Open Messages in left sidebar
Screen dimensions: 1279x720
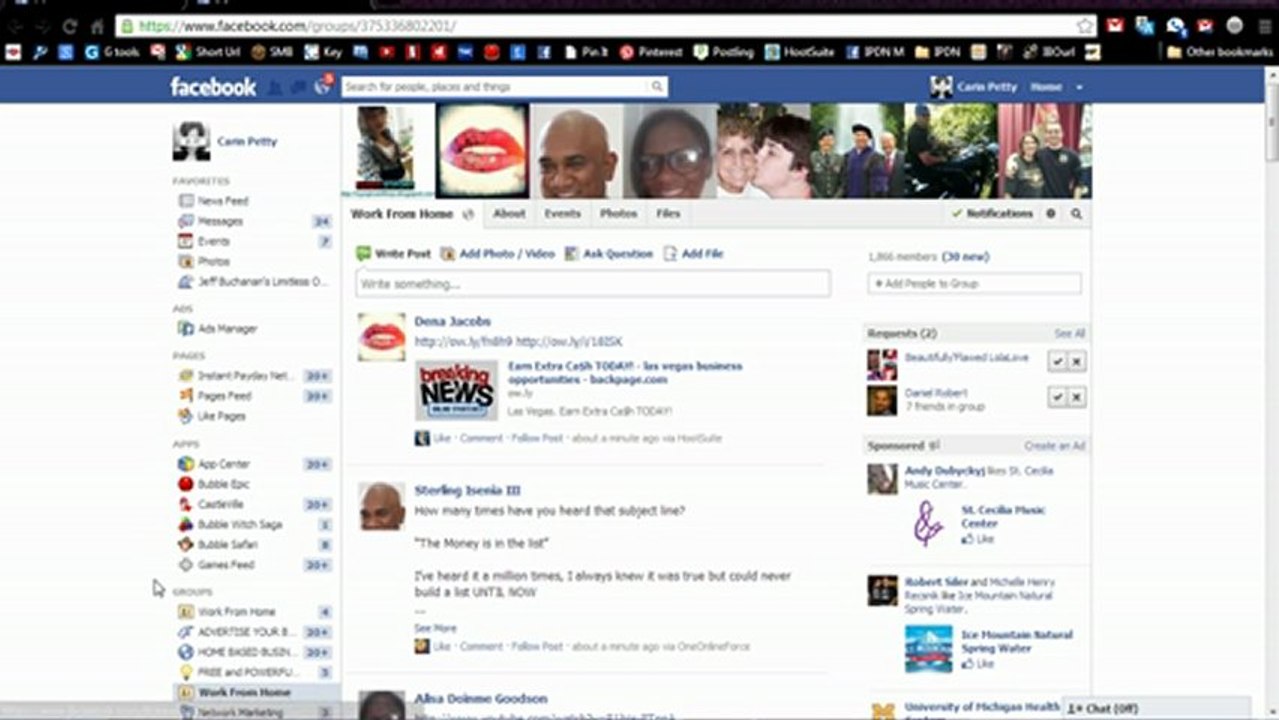(220, 221)
